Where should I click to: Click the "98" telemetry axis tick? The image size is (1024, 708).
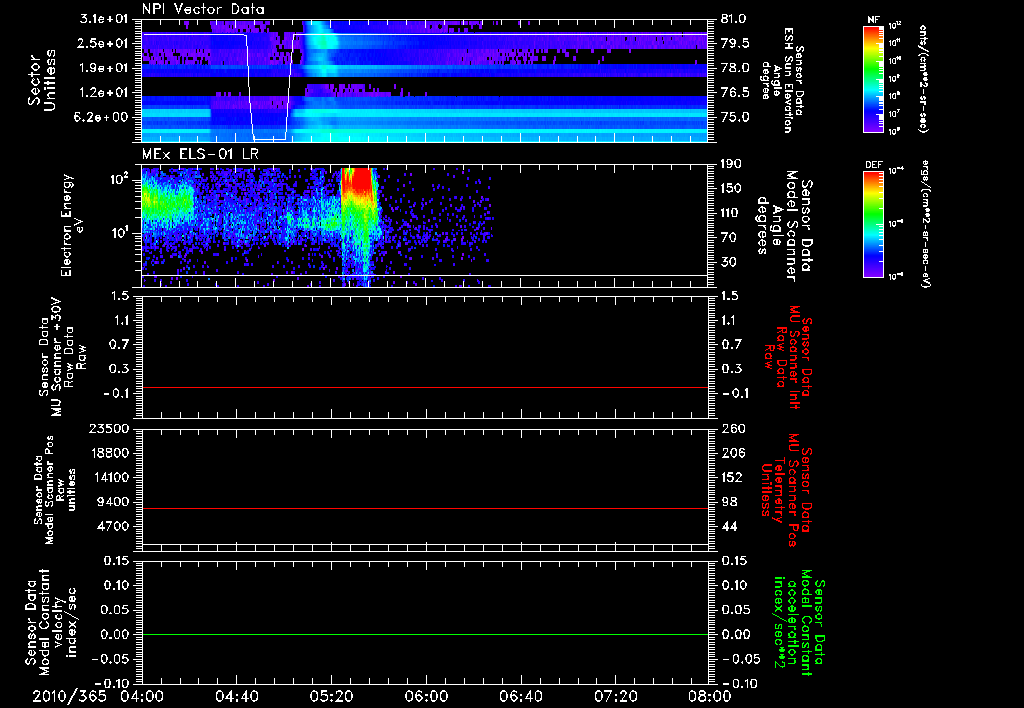(x=729, y=502)
